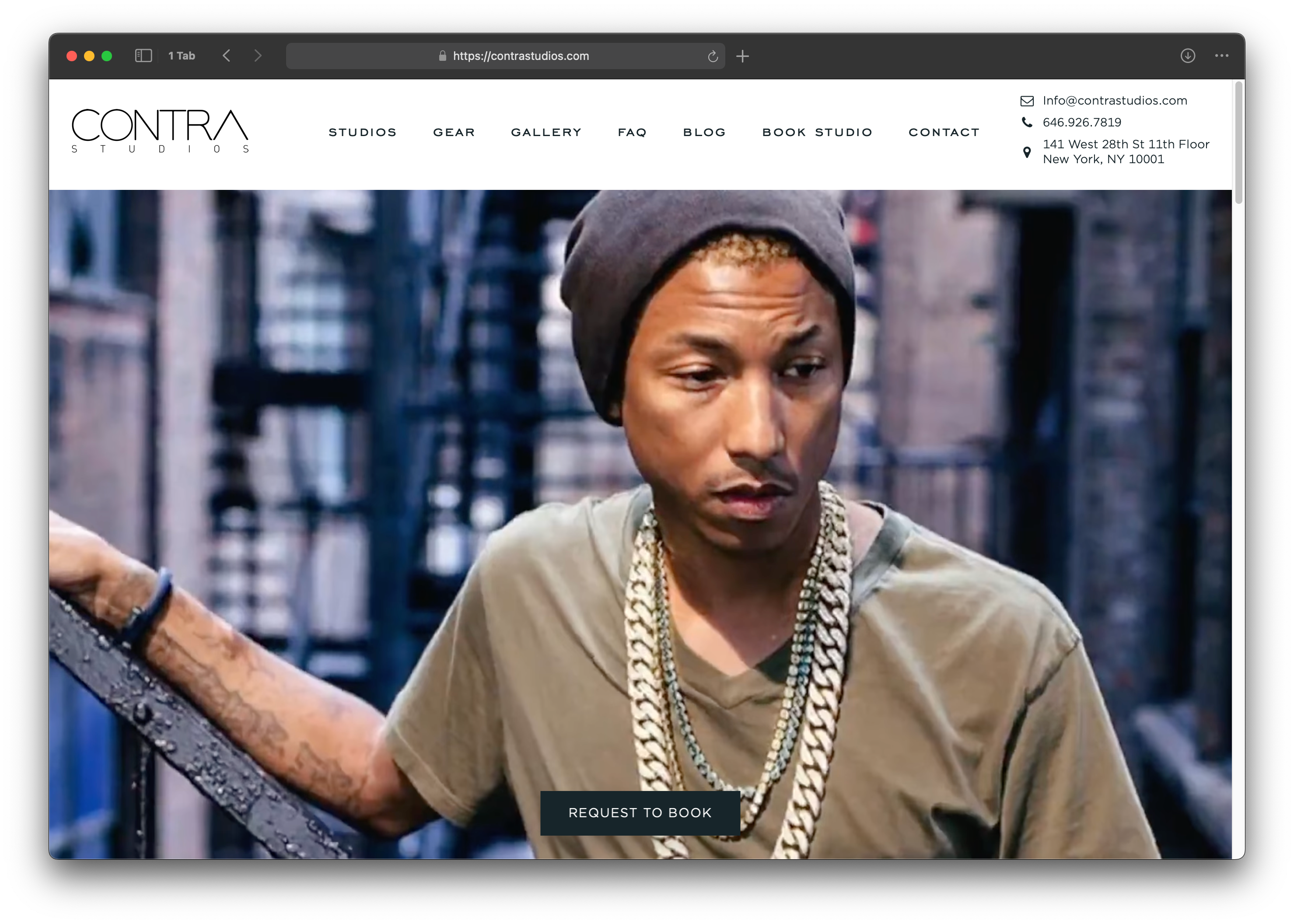Go back with the left arrow
This screenshot has width=1294, height=924.
(x=226, y=56)
